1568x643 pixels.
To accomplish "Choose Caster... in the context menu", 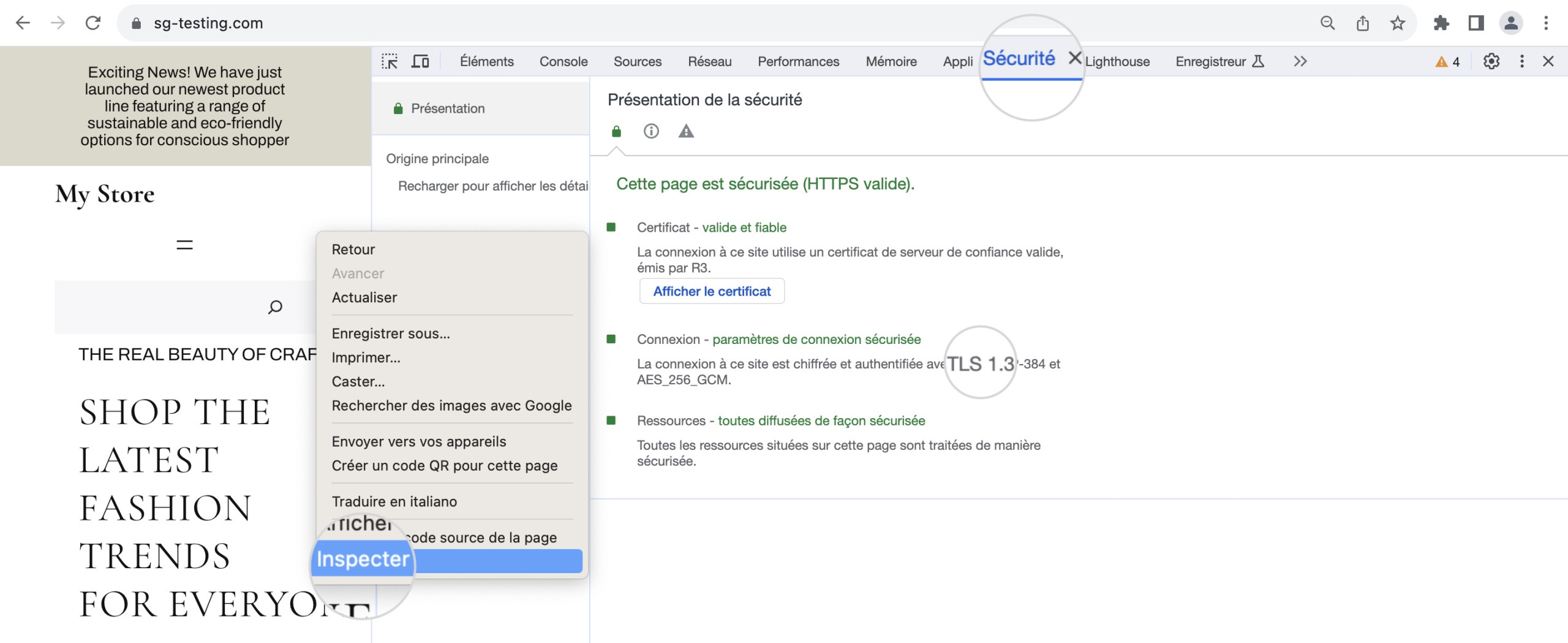I will [x=452, y=381].
